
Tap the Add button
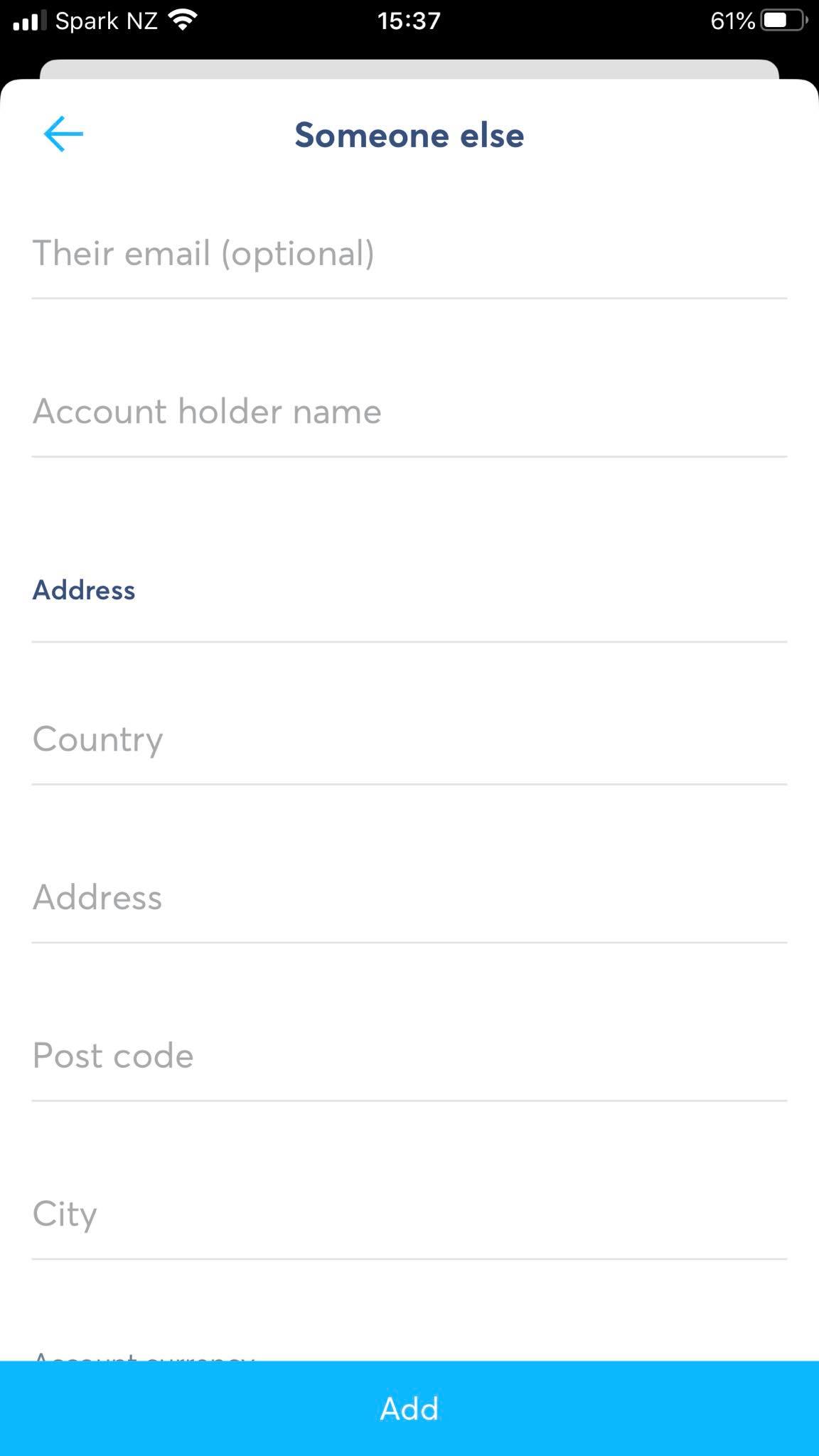tap(409, 1408)
